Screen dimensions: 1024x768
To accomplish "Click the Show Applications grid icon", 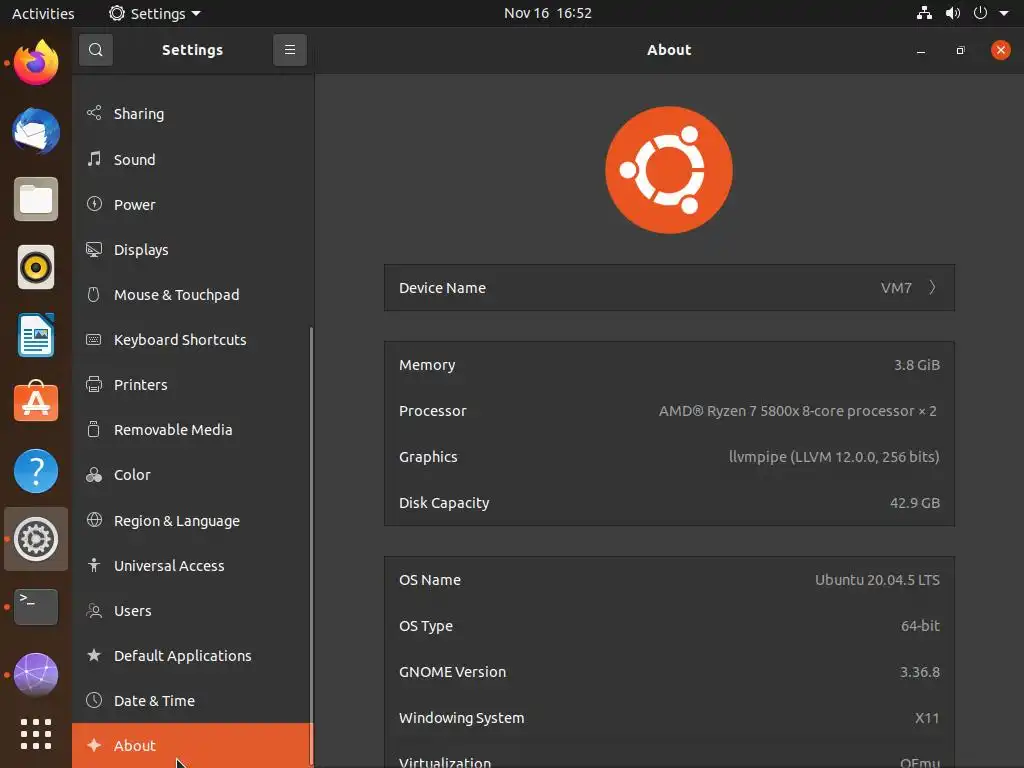I will [x=36, y=734].
